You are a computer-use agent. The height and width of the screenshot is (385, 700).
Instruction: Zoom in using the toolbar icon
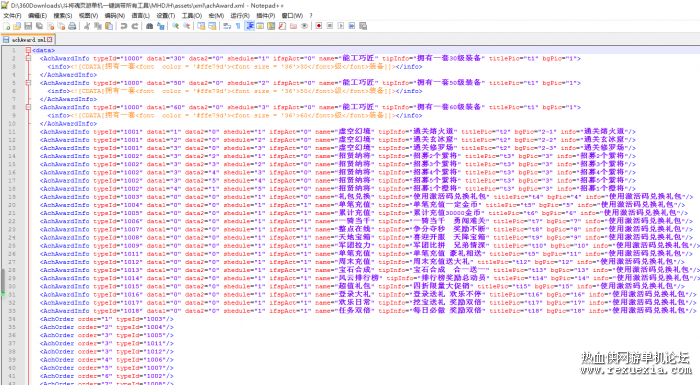coord(175,26)
